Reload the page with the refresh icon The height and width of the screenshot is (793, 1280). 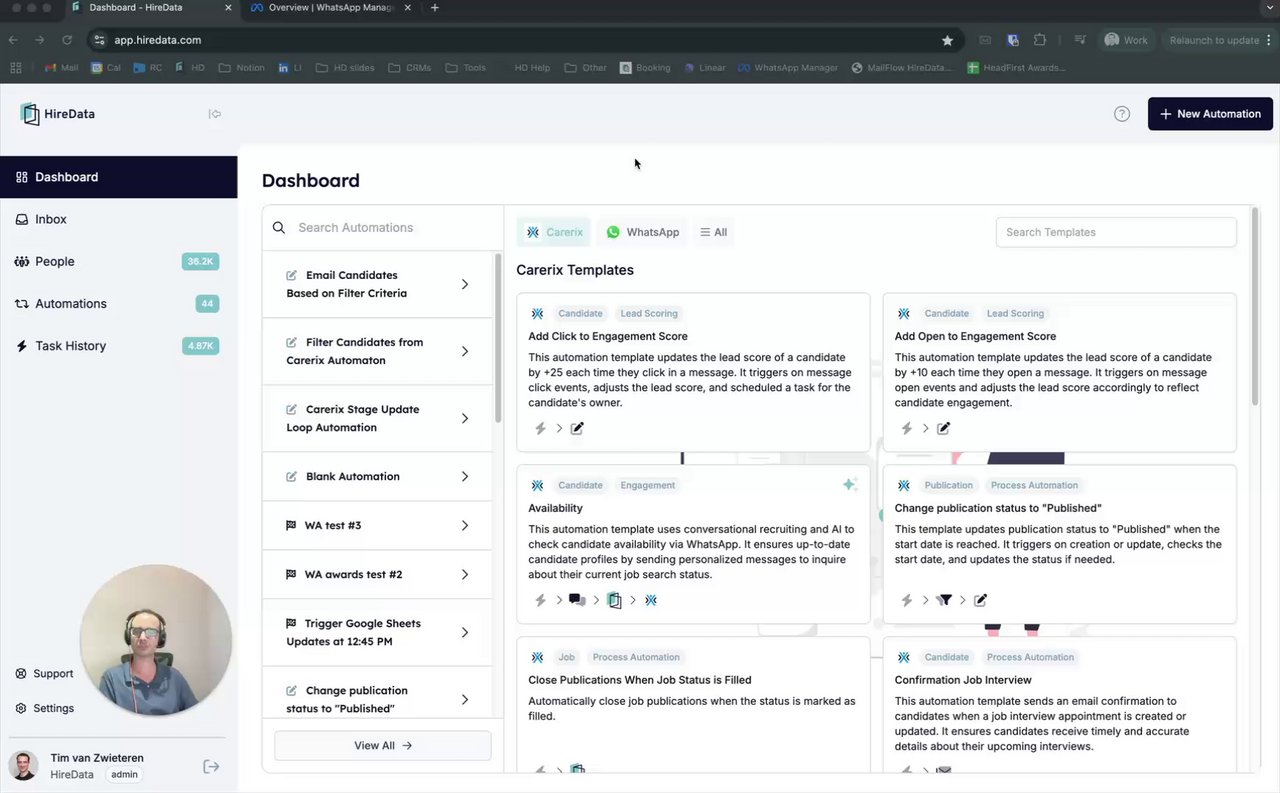67,40
